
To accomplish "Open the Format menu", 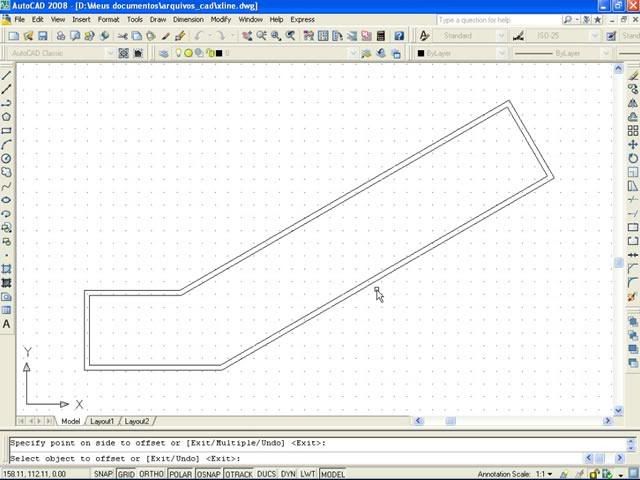I will pyautogui.click(x=109, y=20).
